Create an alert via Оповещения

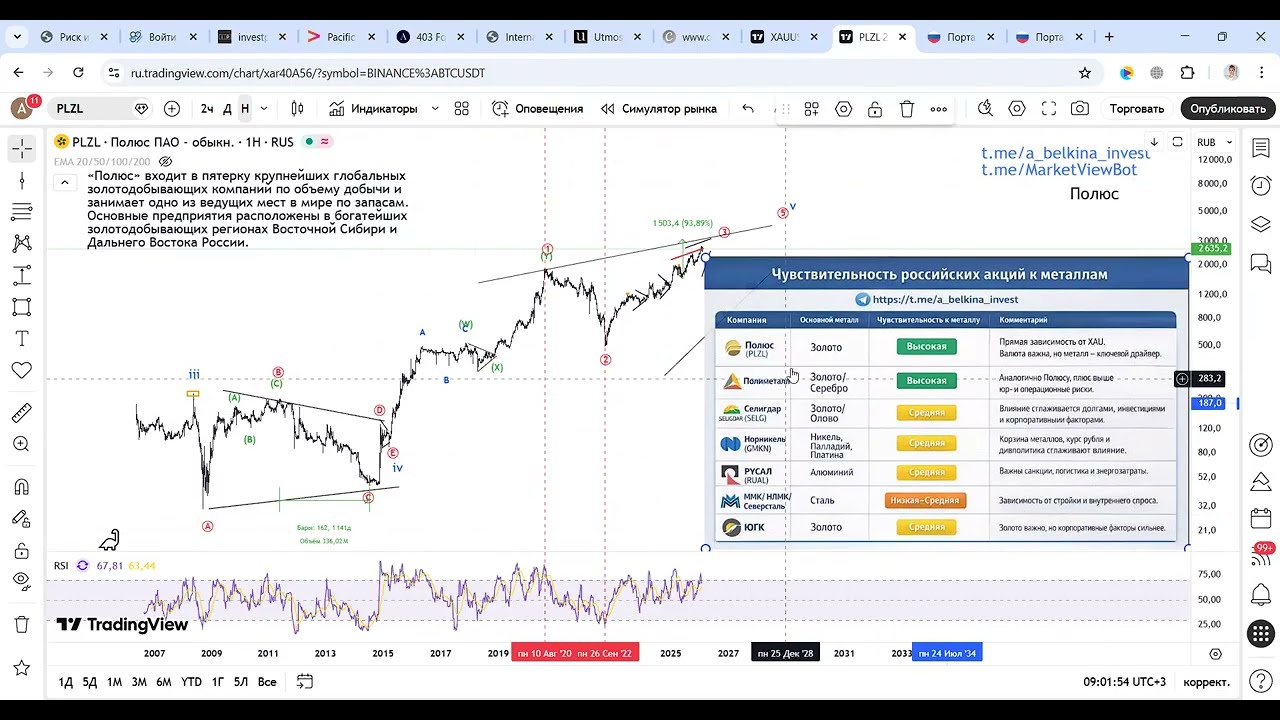(x=537, y=108)
